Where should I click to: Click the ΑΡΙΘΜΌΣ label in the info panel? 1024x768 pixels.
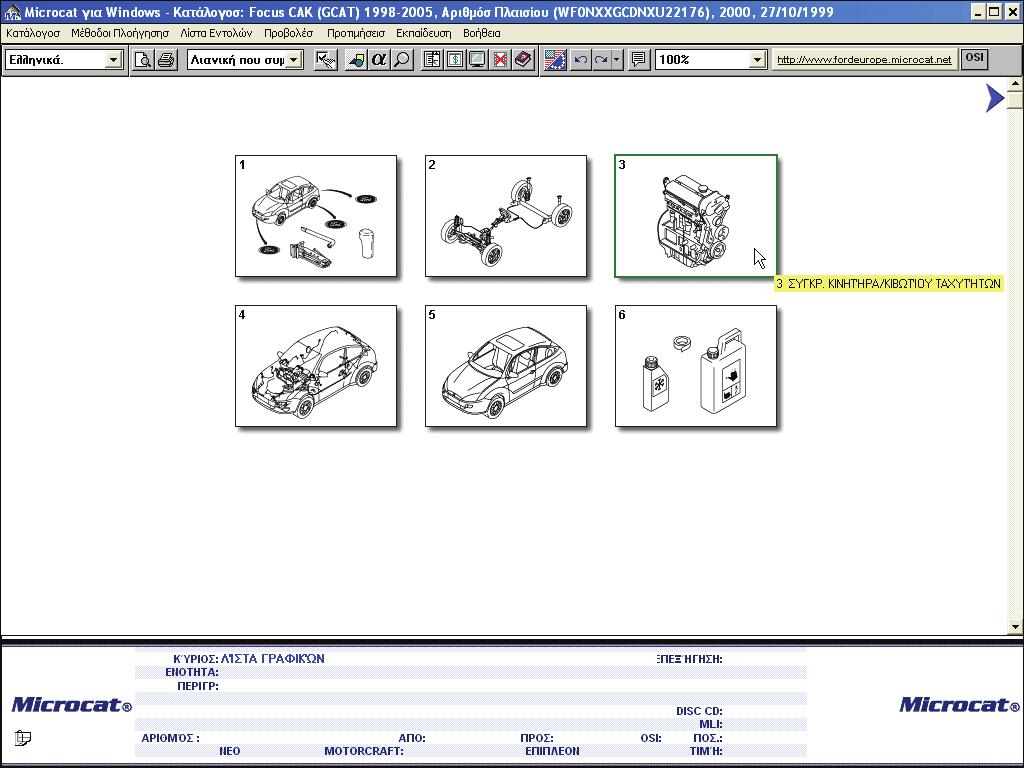pyautogui.click(x=170, y=738)
